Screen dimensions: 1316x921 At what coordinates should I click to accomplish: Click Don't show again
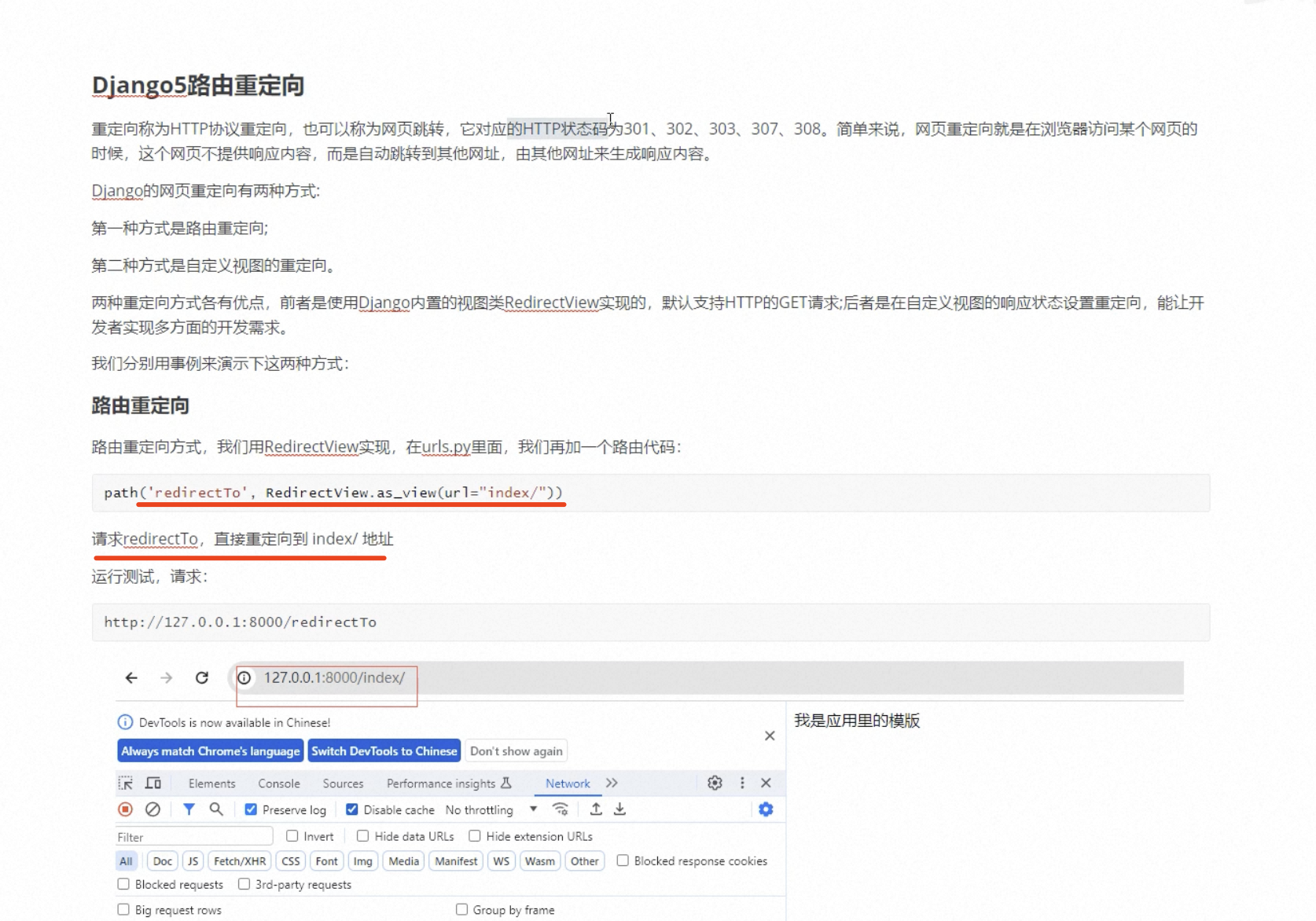516,751
